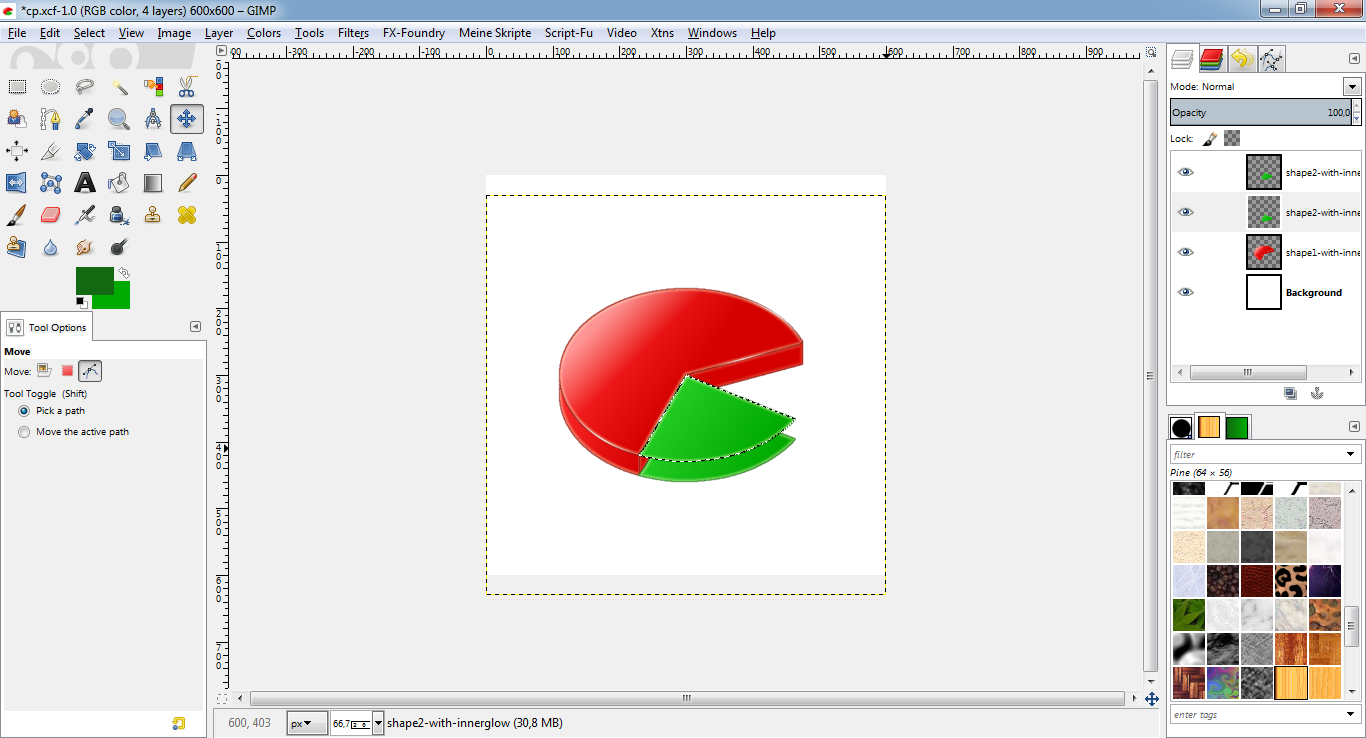
Task: Choose the Flip tool
Action: click(x=17, y=183)
